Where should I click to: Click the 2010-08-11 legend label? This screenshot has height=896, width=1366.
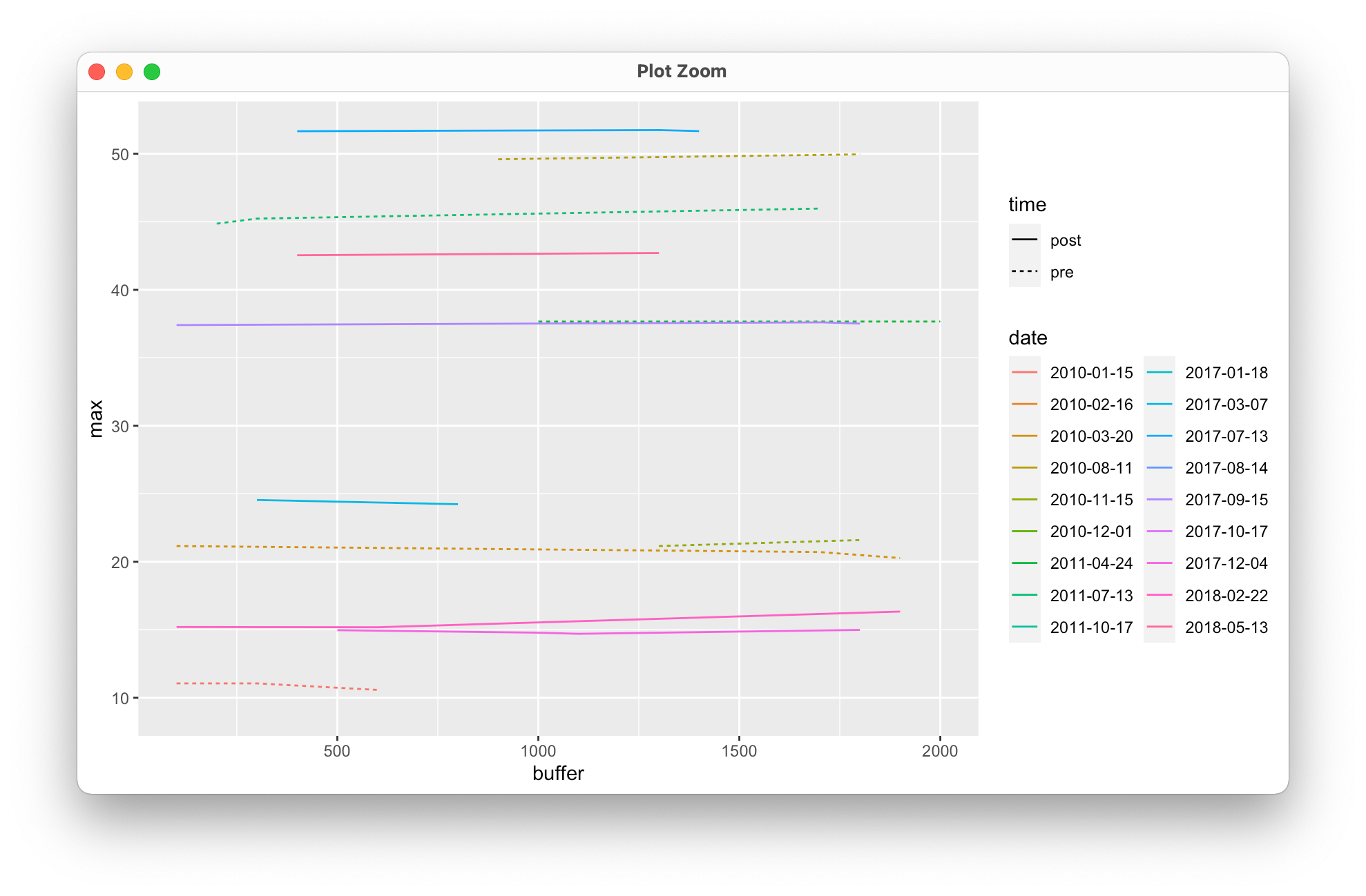point(1091,468)
